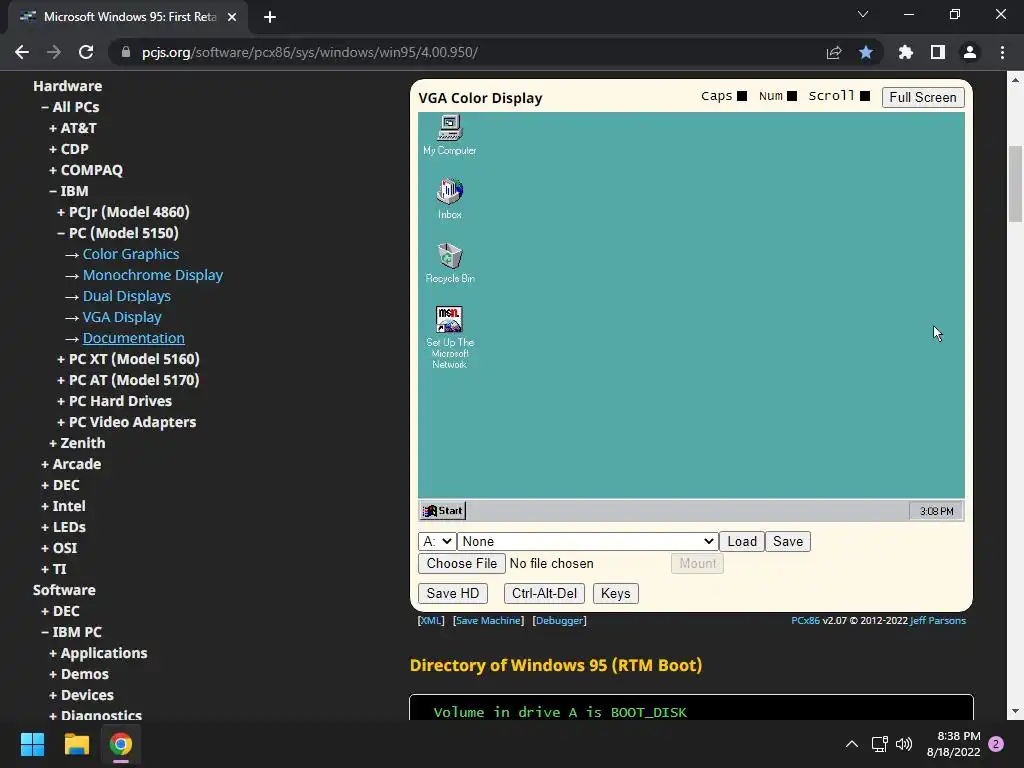This screenshot has width=1024, height=768.
Task: Close the Microsoft Windows 95 tab
Action: (232, 17)
